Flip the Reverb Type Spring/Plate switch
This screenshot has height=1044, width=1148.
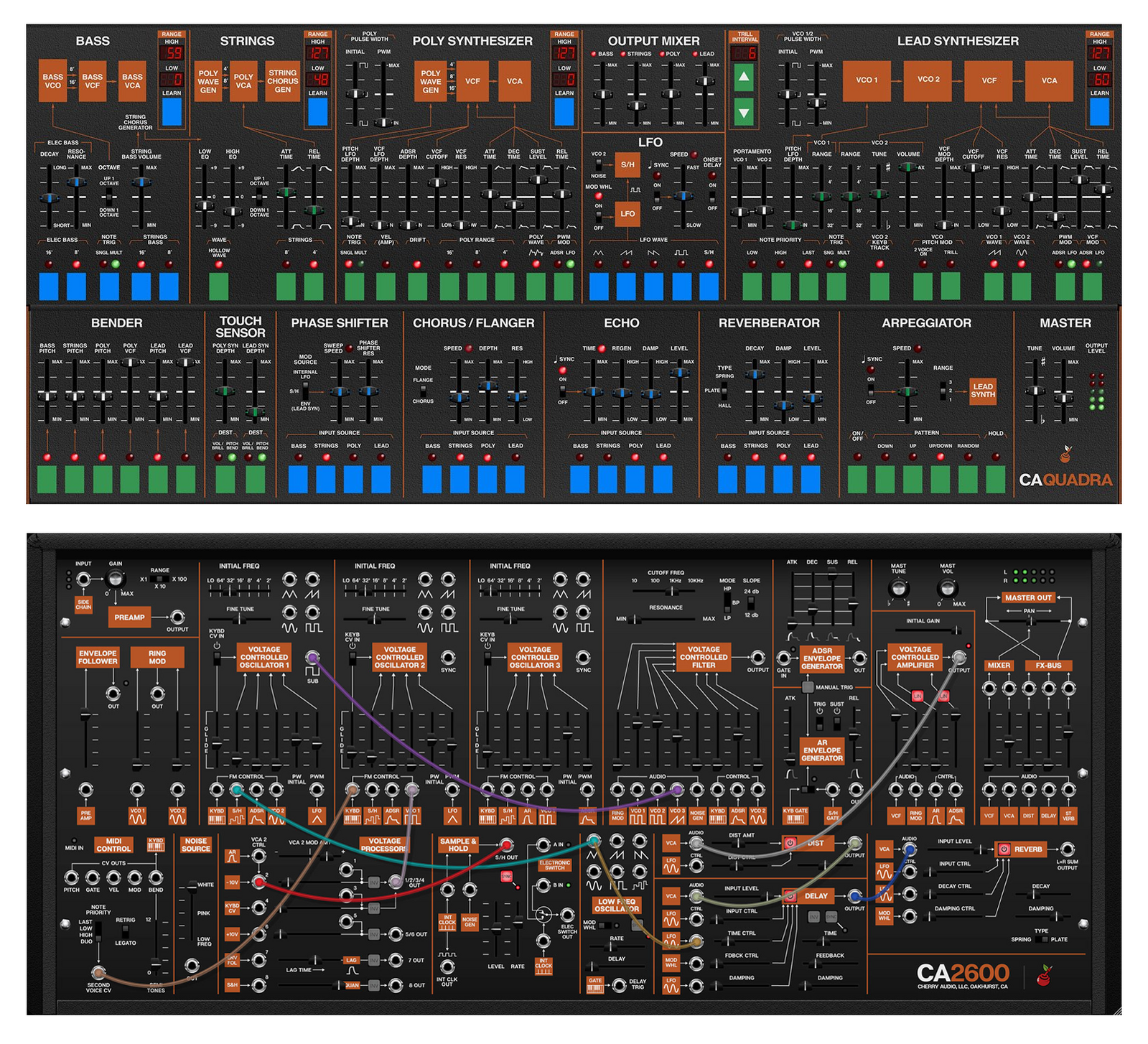pyautogui.click(x=1040, y=939)
